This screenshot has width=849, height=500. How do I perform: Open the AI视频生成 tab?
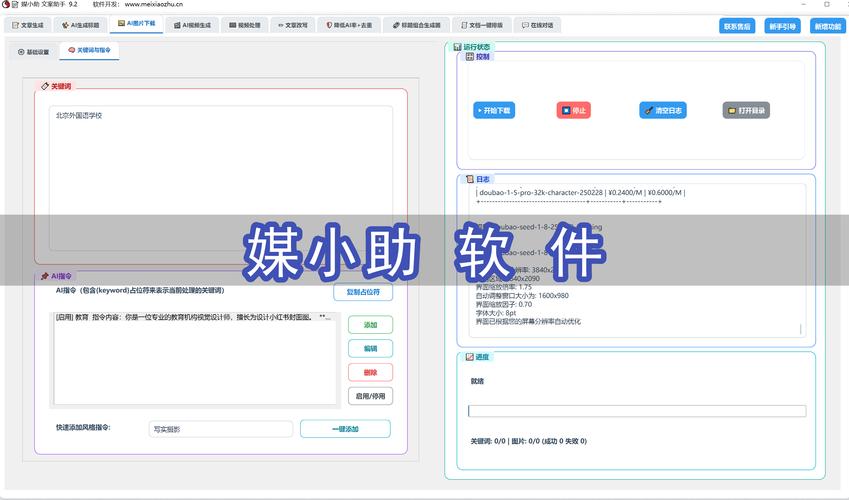pos(192,25)
